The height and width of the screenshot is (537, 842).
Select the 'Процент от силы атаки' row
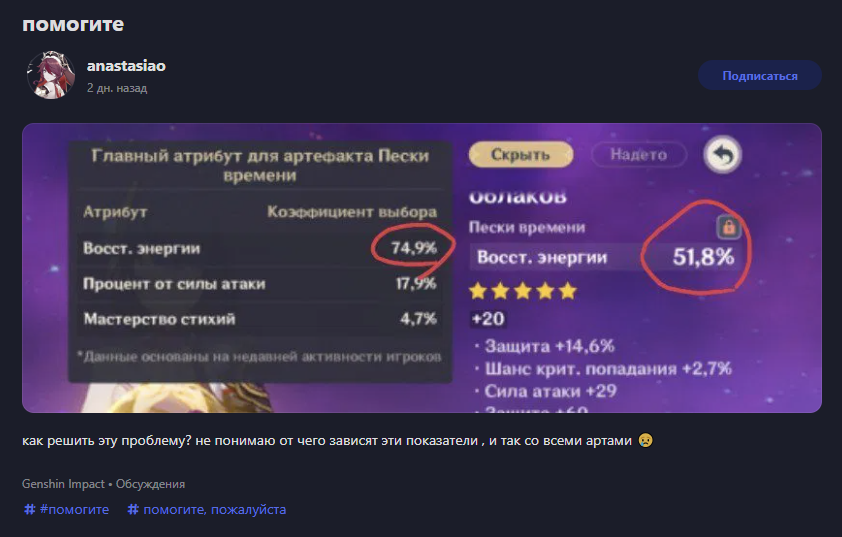point(258,284)
